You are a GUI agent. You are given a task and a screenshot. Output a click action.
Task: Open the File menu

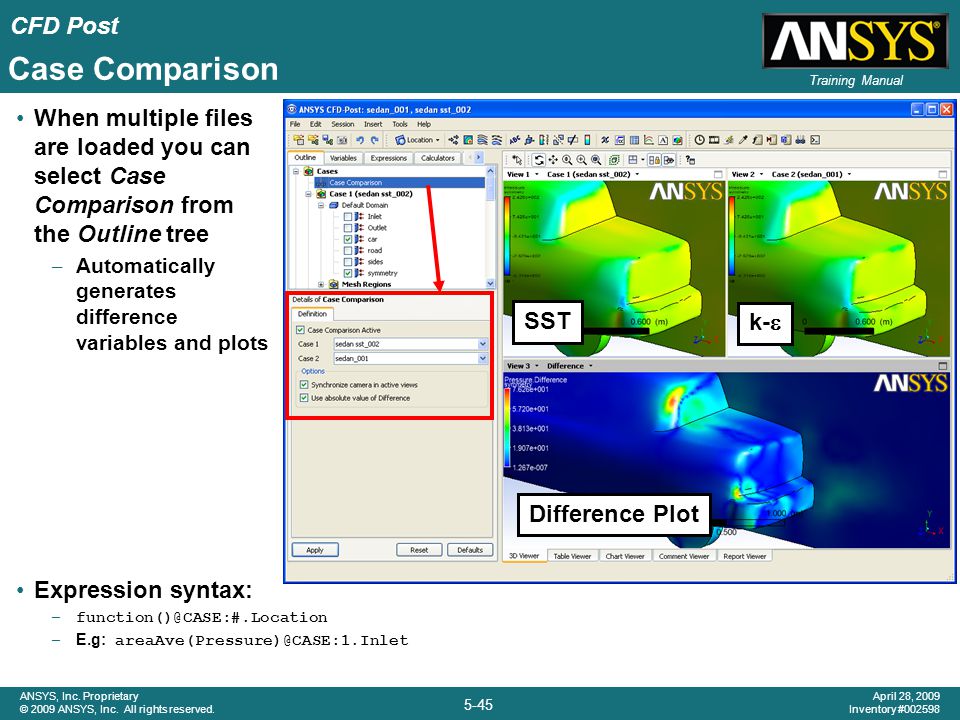(295, 124)
